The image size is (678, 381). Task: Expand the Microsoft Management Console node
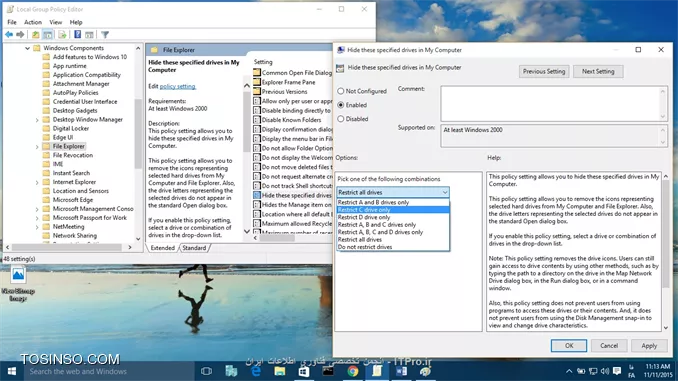point(37,209)
